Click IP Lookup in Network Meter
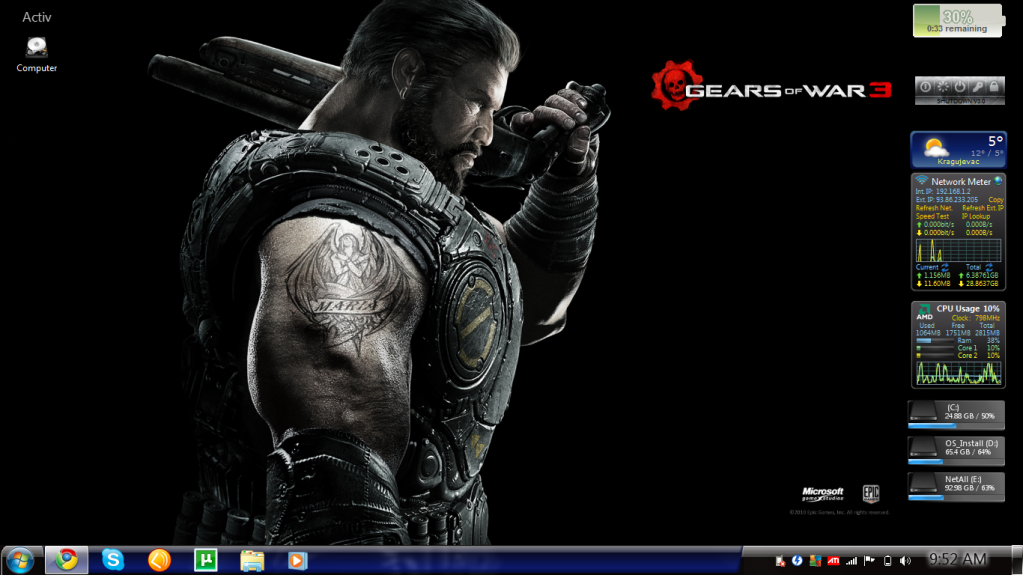1023x575 pixels. [x=975, y=216]
